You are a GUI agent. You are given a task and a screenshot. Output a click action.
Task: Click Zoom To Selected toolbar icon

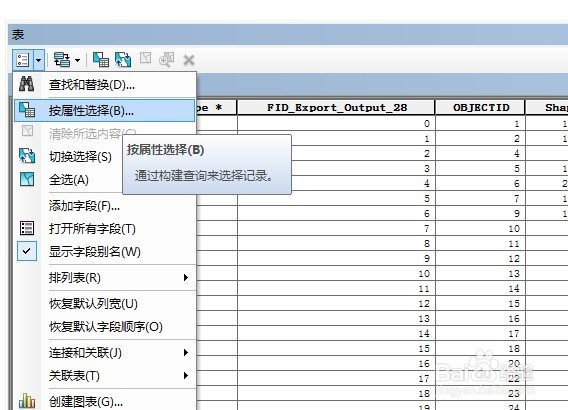167,60
